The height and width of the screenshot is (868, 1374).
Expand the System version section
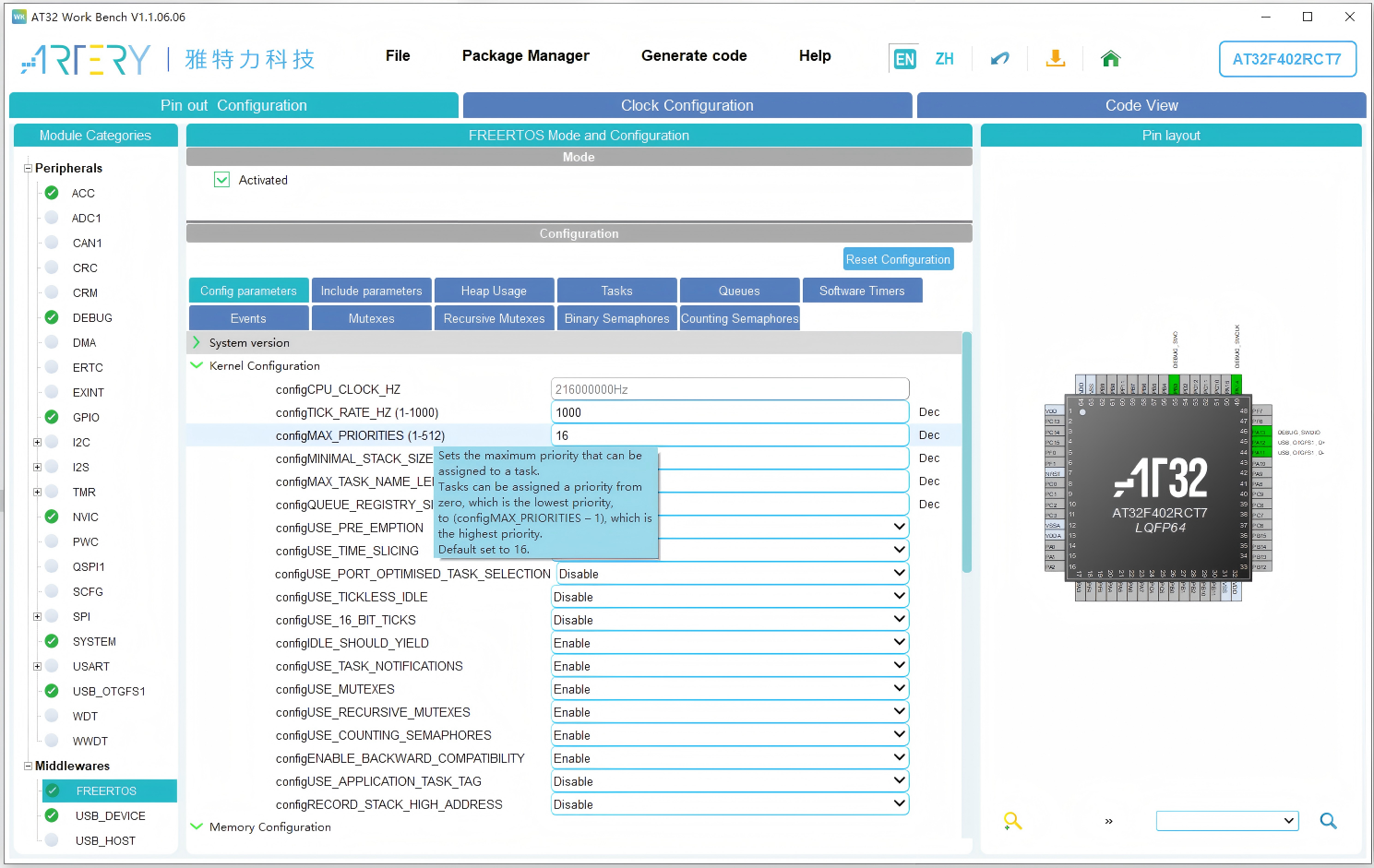tap(197, 342)
